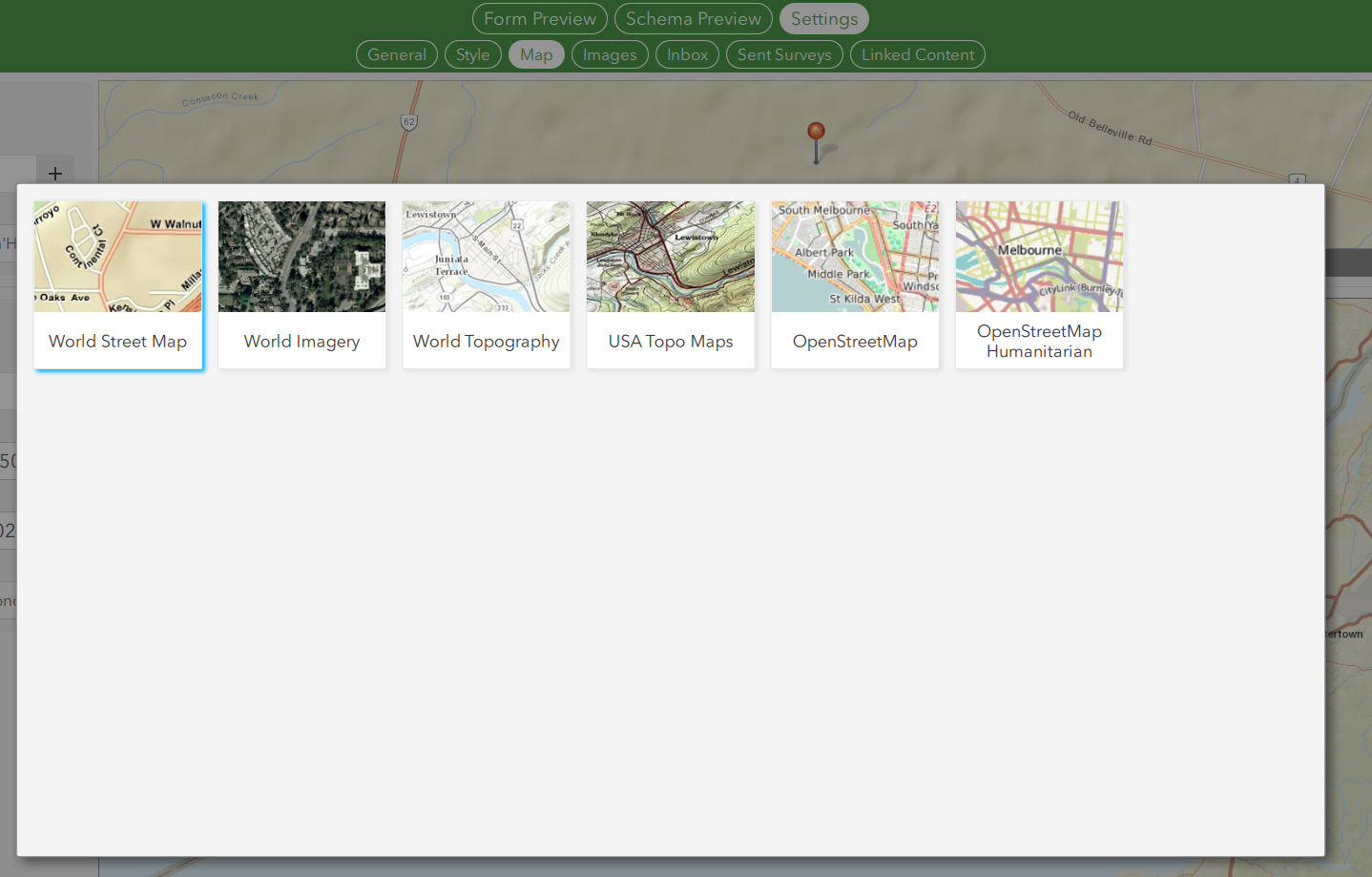View the Linked Content tab
The width and height of the screenshot is (1372, 877).
pyautogui.click(x=917, y=54)
